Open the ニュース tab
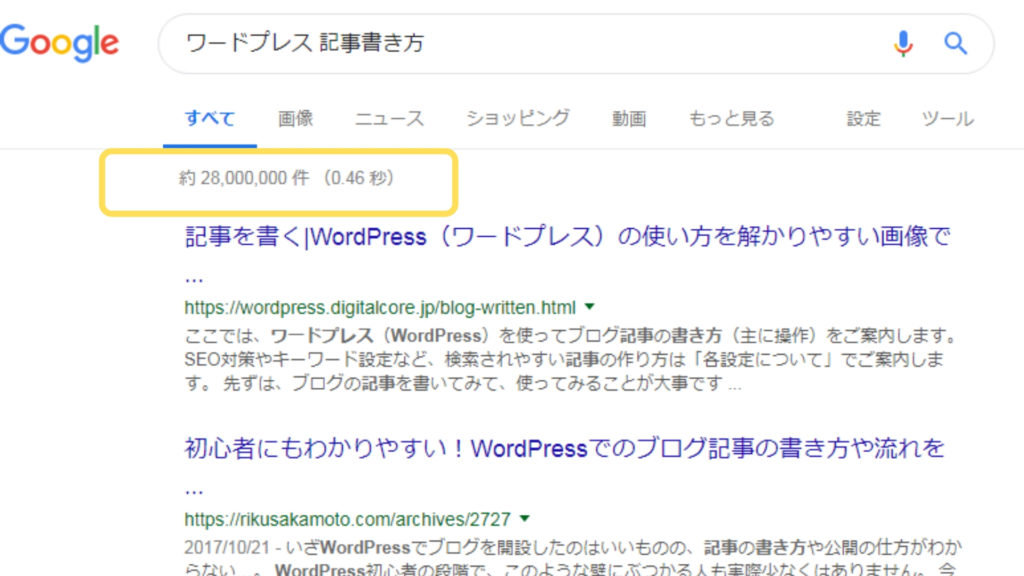The width and height of the screenshot is (1024, 576). [389, 119]
